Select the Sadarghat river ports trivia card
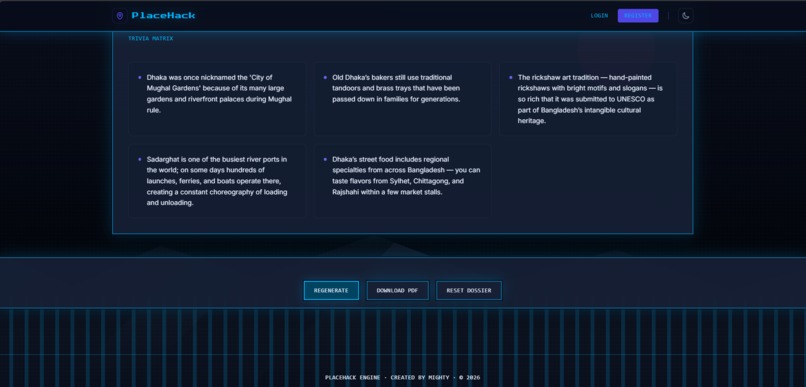The height and width of the screenshot is (387, 806). click(217, 181)
